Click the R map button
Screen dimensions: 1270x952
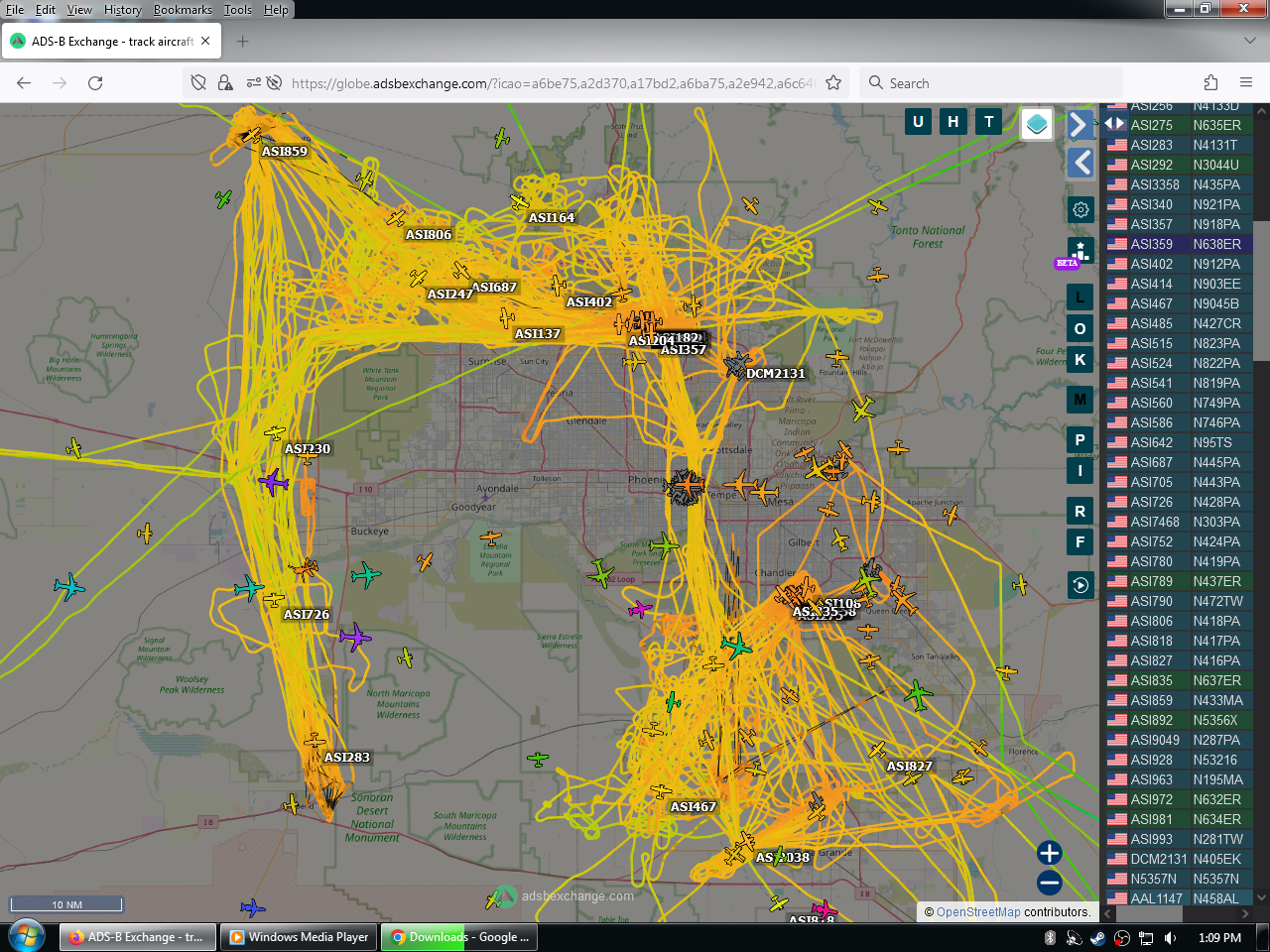click(1080, 511)
